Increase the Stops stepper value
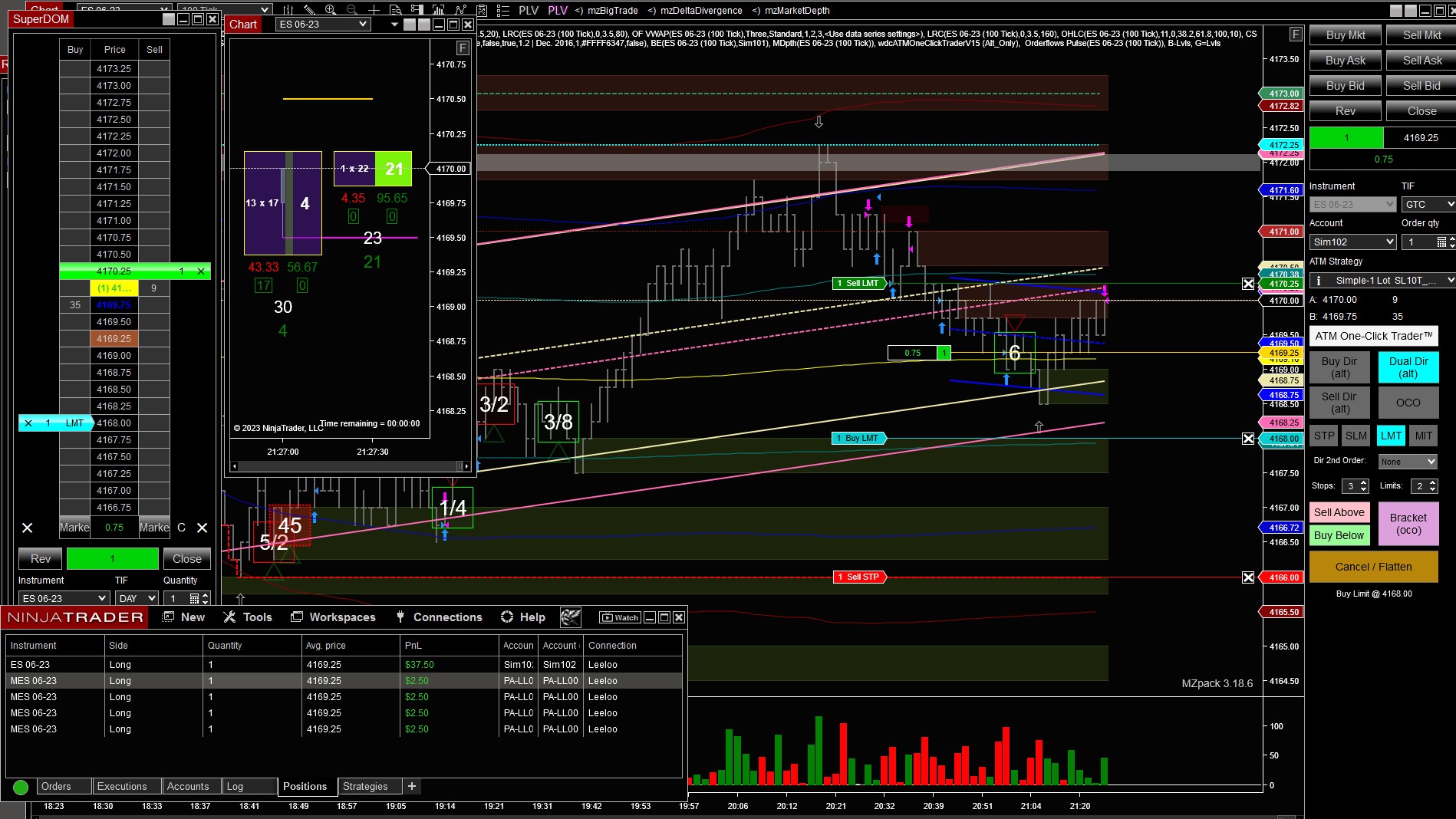Screen dimensions: 1456x819 1363,482
